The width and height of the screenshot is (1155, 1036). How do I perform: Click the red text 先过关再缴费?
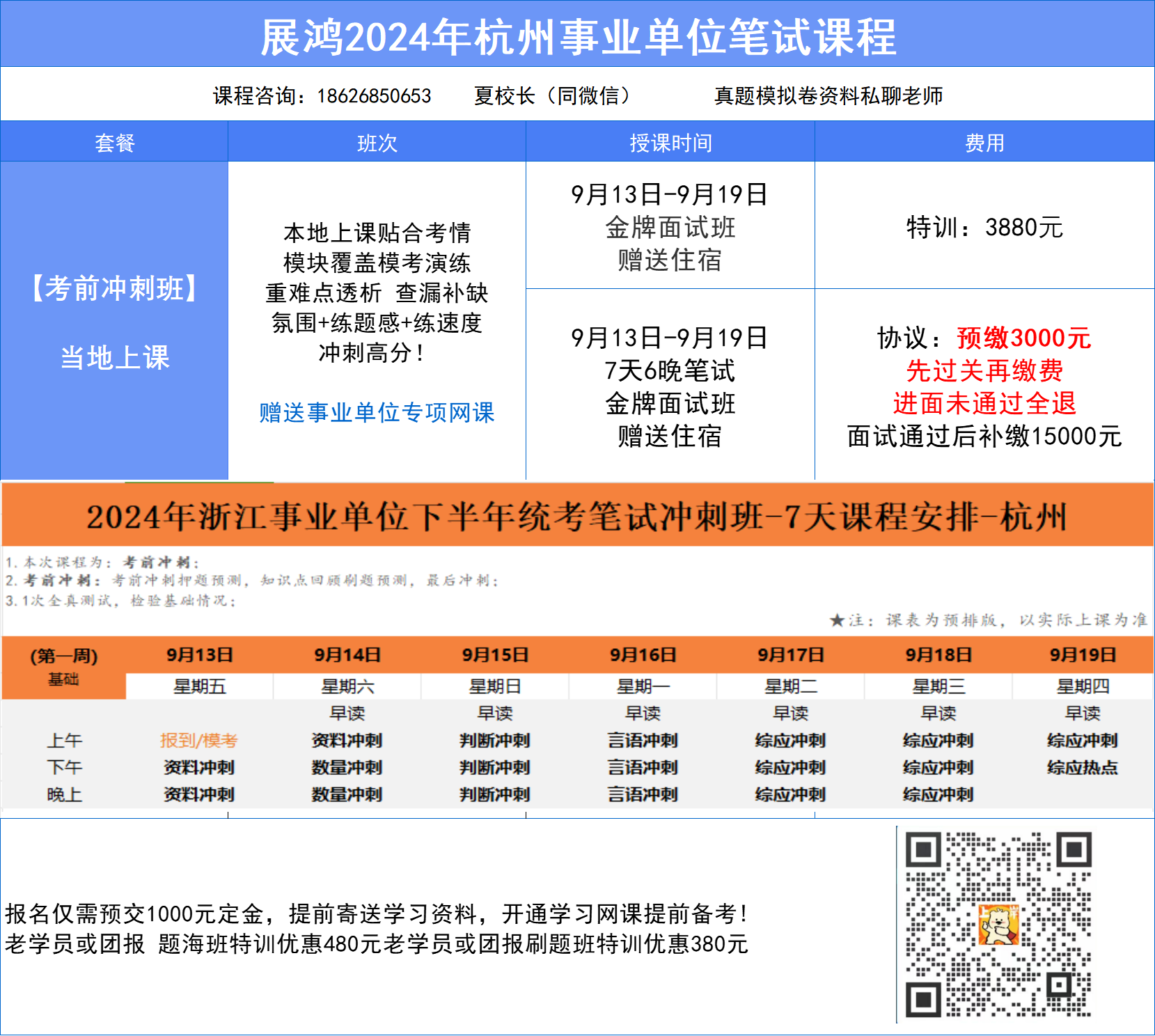point(984,370)
